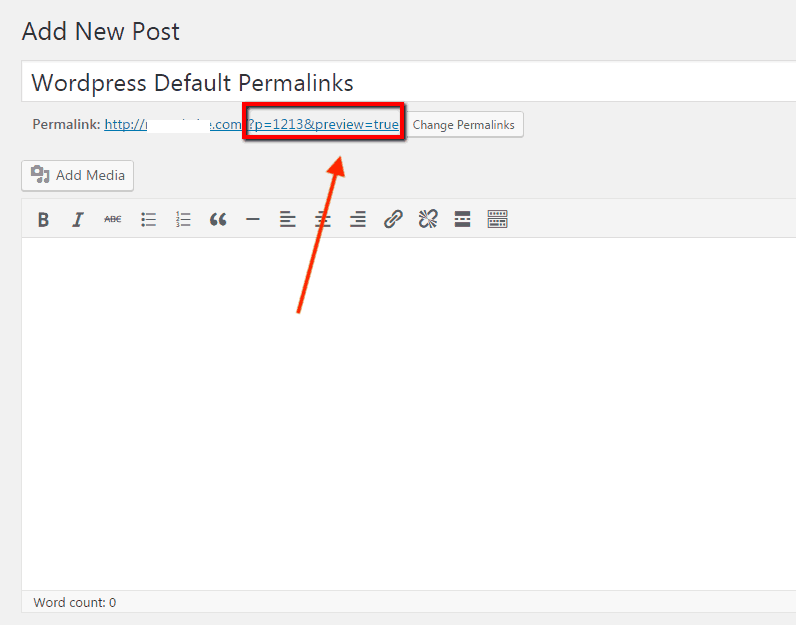This screenshot has height=625, width=796.
Task: Insert Read More tag icon
Action: click(x=462, y=219)
